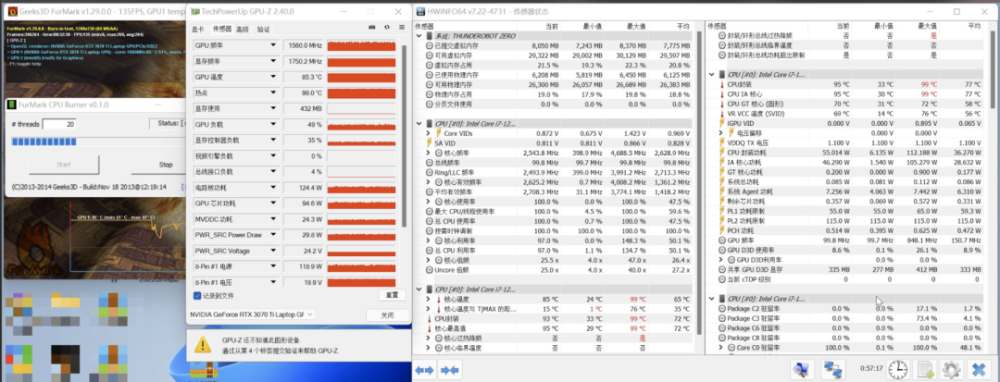1000x382 pixels.
Task: Open NVIDIA GeForce RTX 3070 Ti GPU selector
Action: tap(252, 314)
